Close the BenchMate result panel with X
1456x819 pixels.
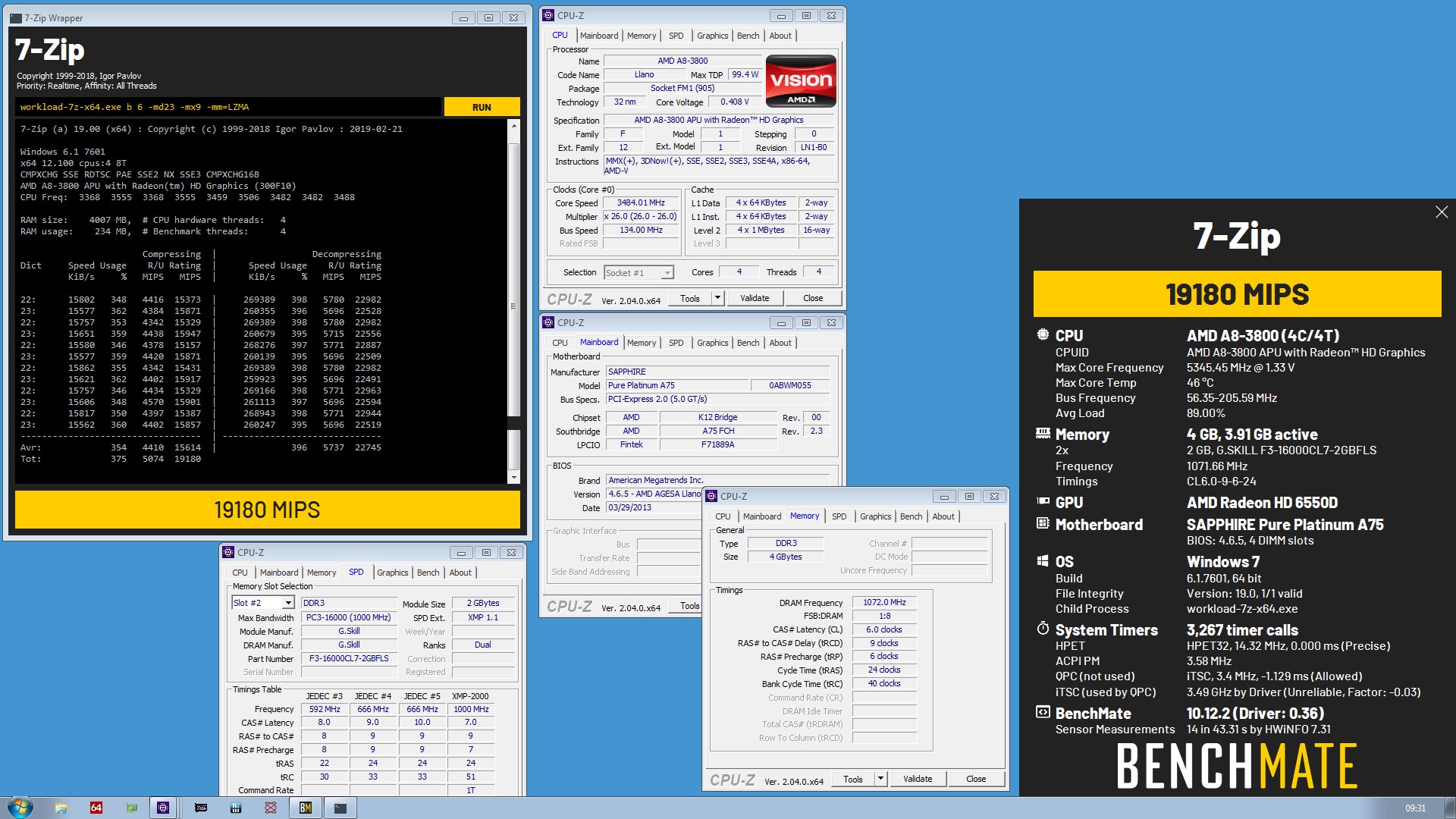click(1442, 212)
